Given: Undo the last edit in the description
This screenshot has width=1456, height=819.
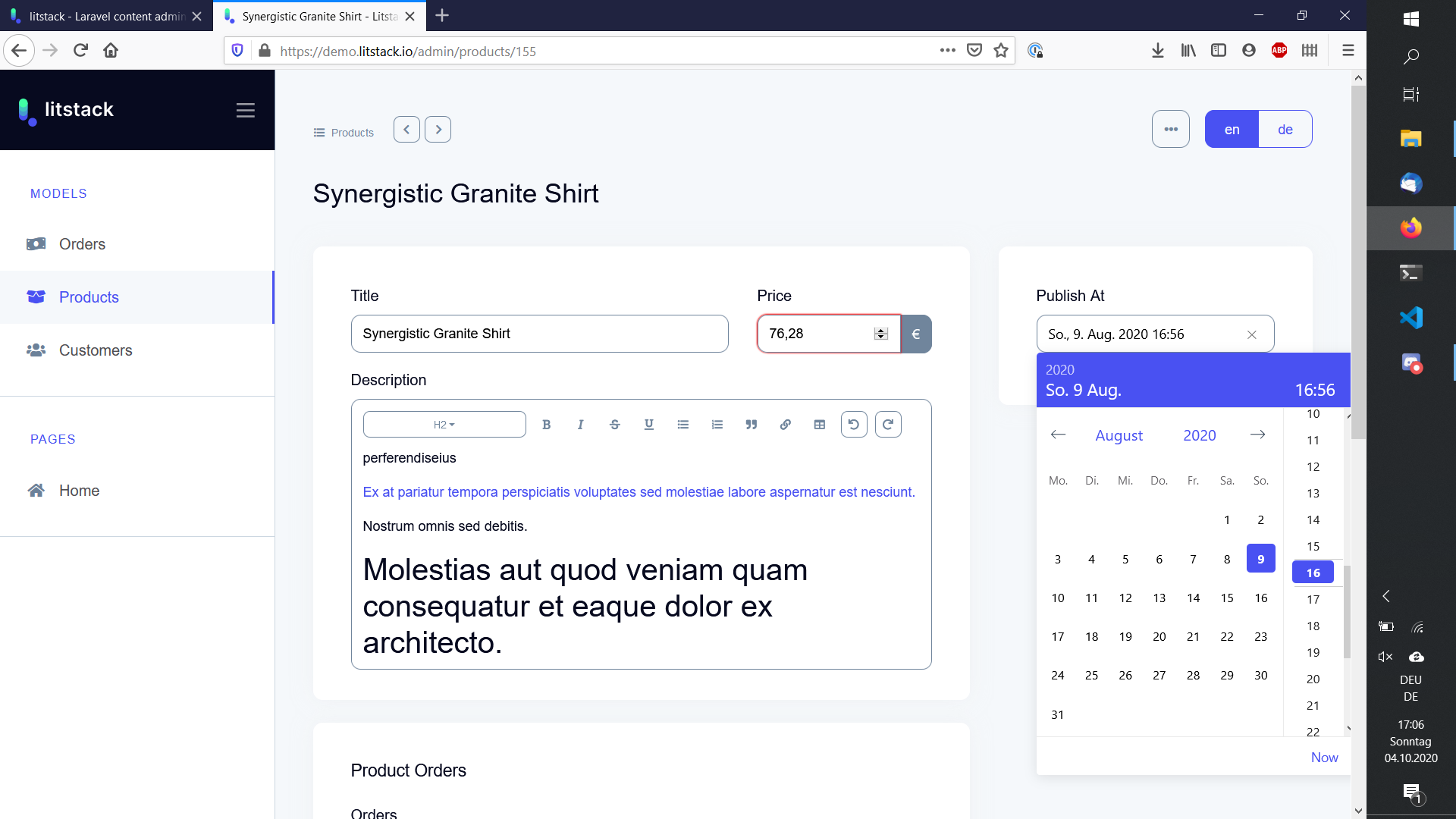Looking at the screenshot, I should [x=854, y=424].
